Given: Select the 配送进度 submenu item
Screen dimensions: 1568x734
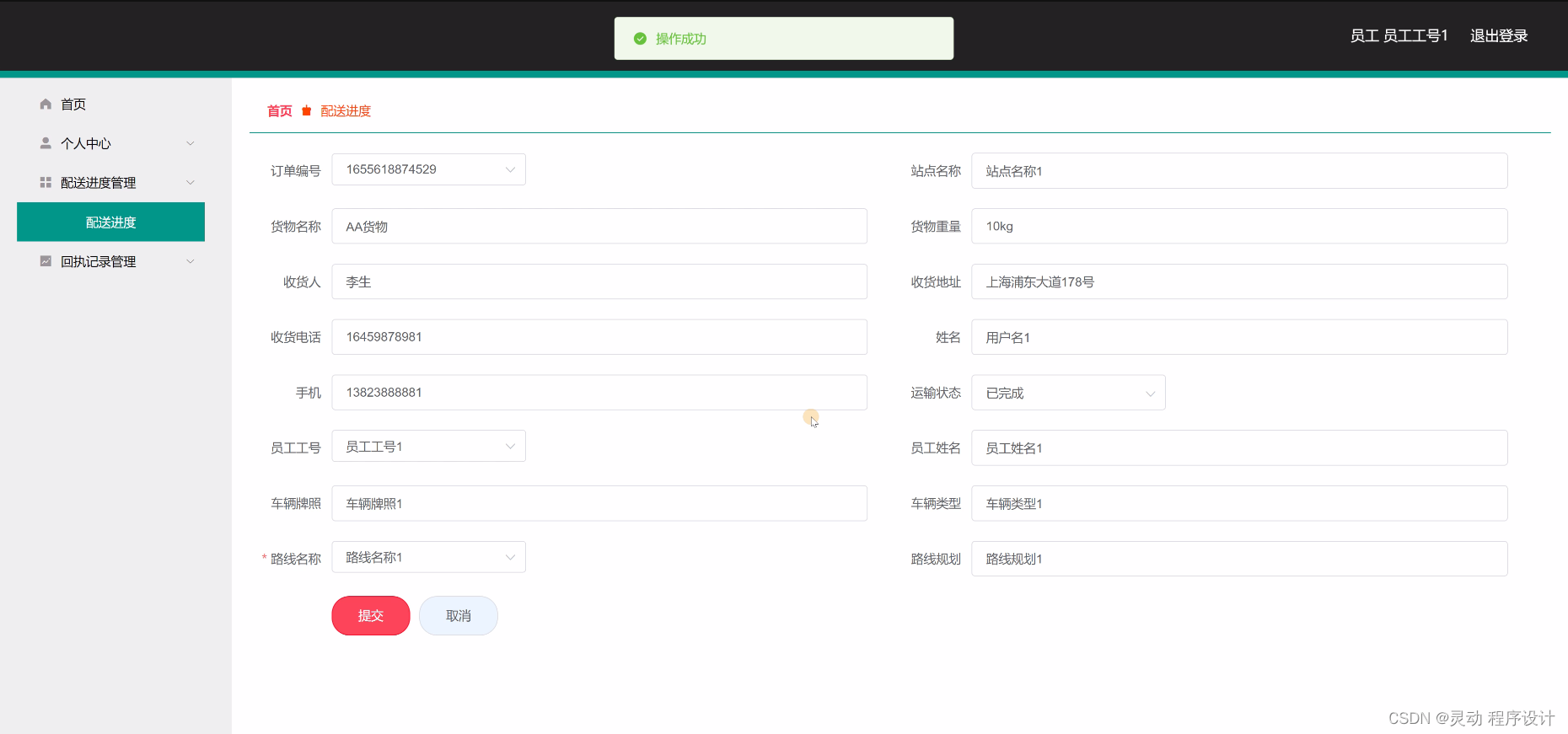Looking at the screenshot, I should 110,222.
